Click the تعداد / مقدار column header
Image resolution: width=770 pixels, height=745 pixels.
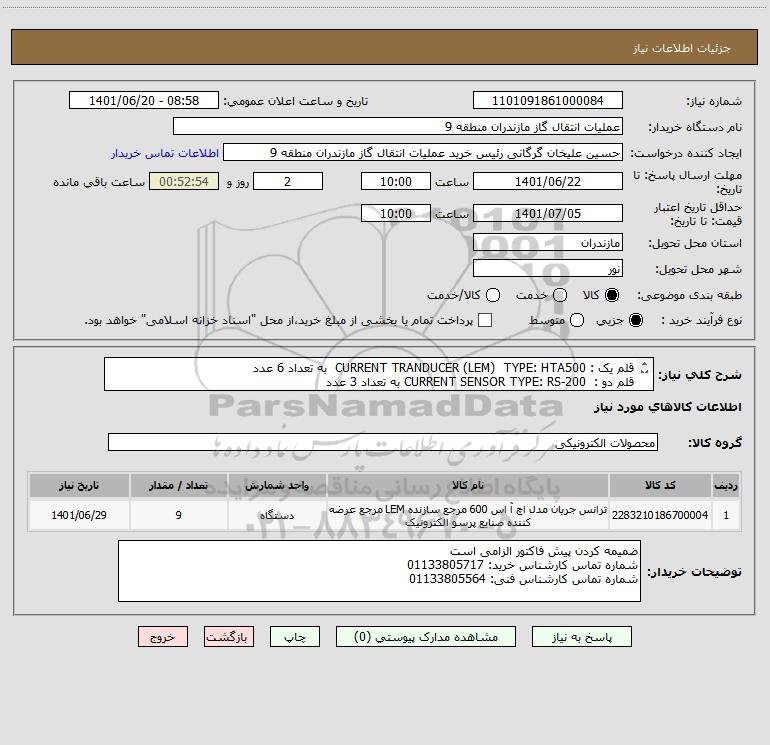coord(179,485)
